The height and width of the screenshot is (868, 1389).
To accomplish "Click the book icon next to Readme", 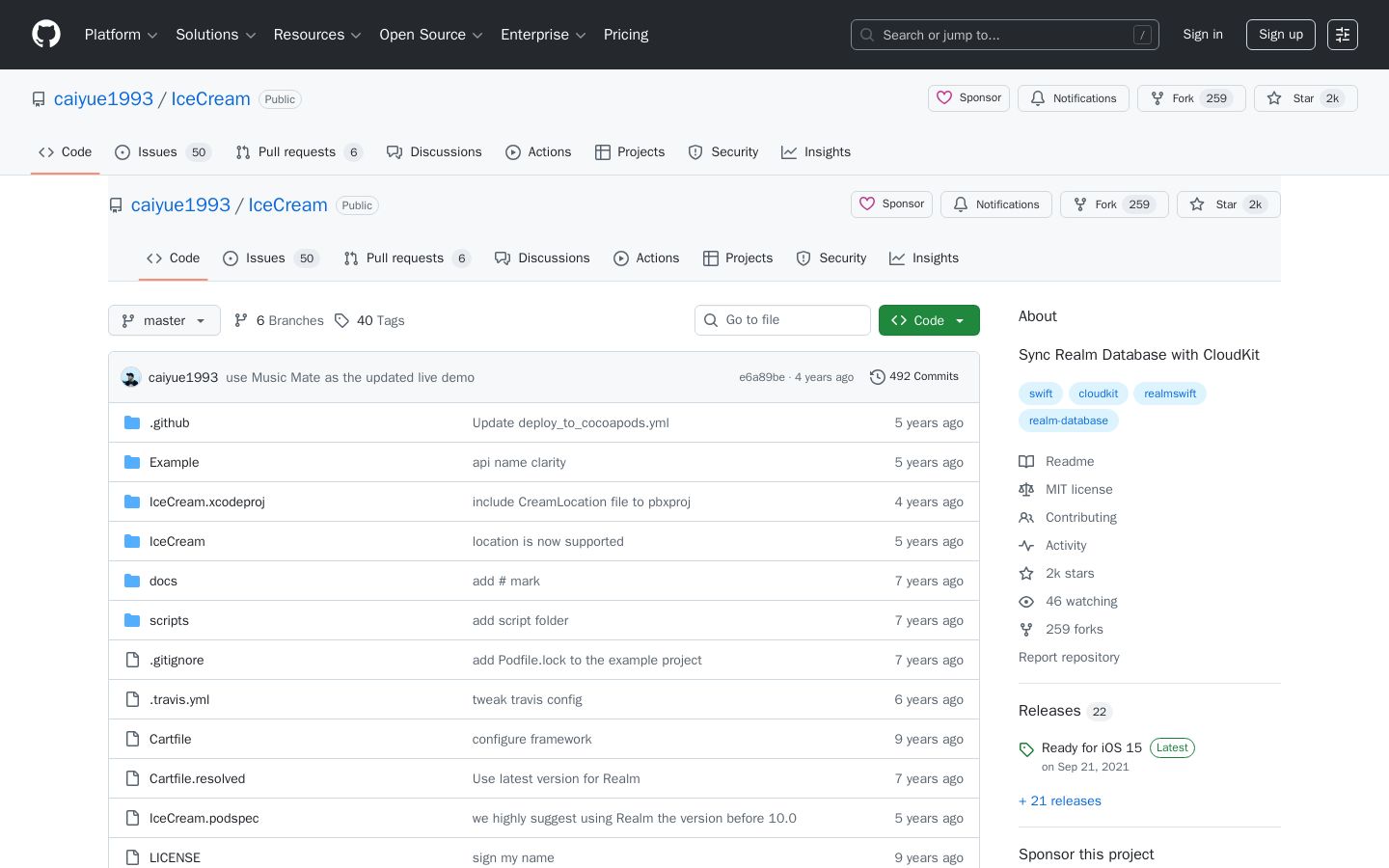I will [1026, 462].
